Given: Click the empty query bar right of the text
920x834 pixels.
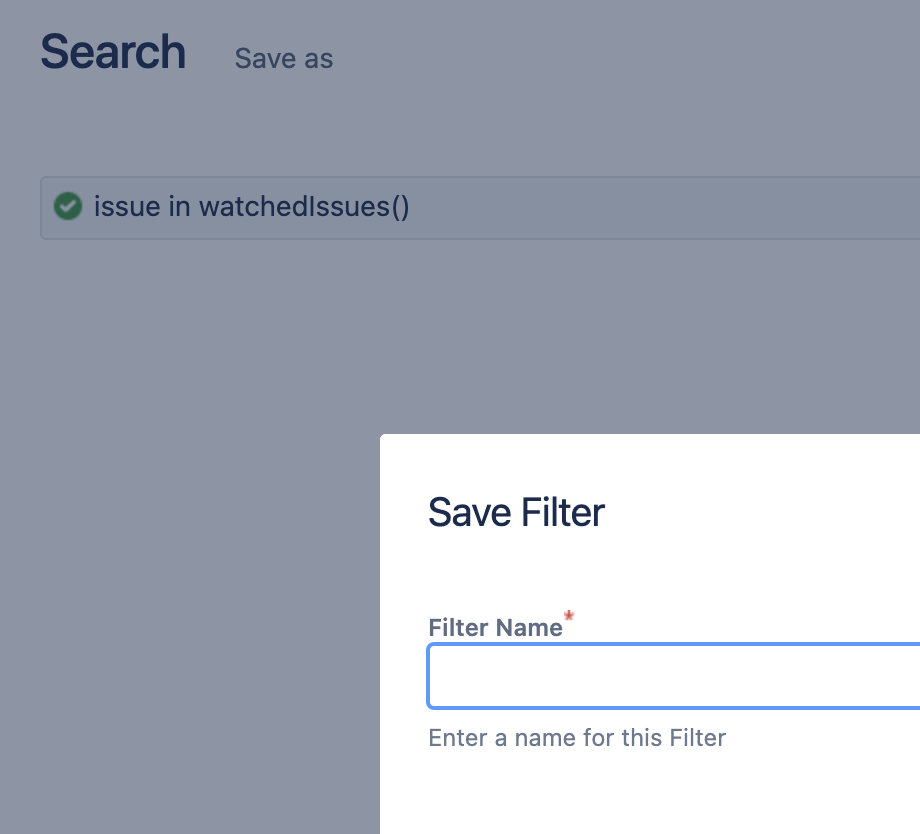Looking at the screenshot, I should 700,208.
